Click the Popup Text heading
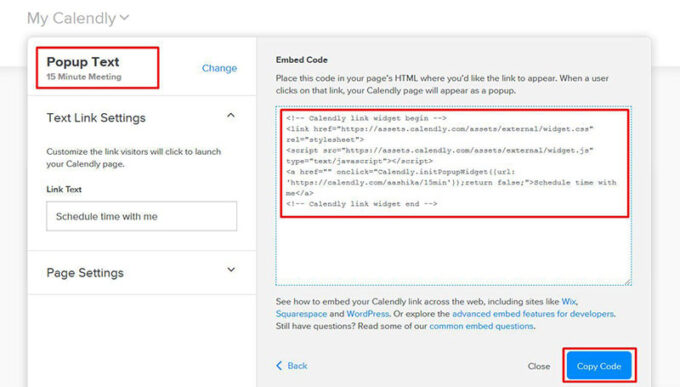Image resolution: width=680 pixels, height=387 pixels. tap(83, 62)
